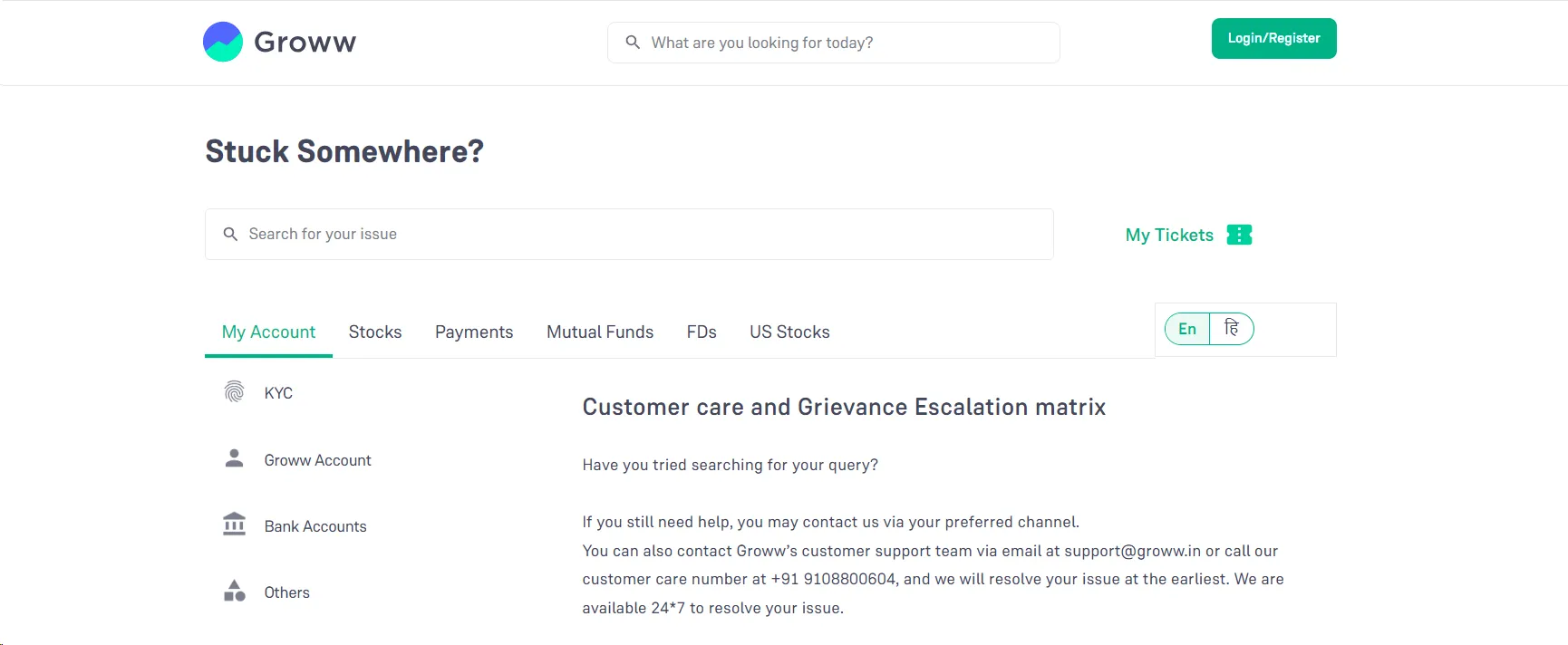Click the phone number +91 9108800604
This screenshot has width=1568, height=645.
click(x=833, y=579)
